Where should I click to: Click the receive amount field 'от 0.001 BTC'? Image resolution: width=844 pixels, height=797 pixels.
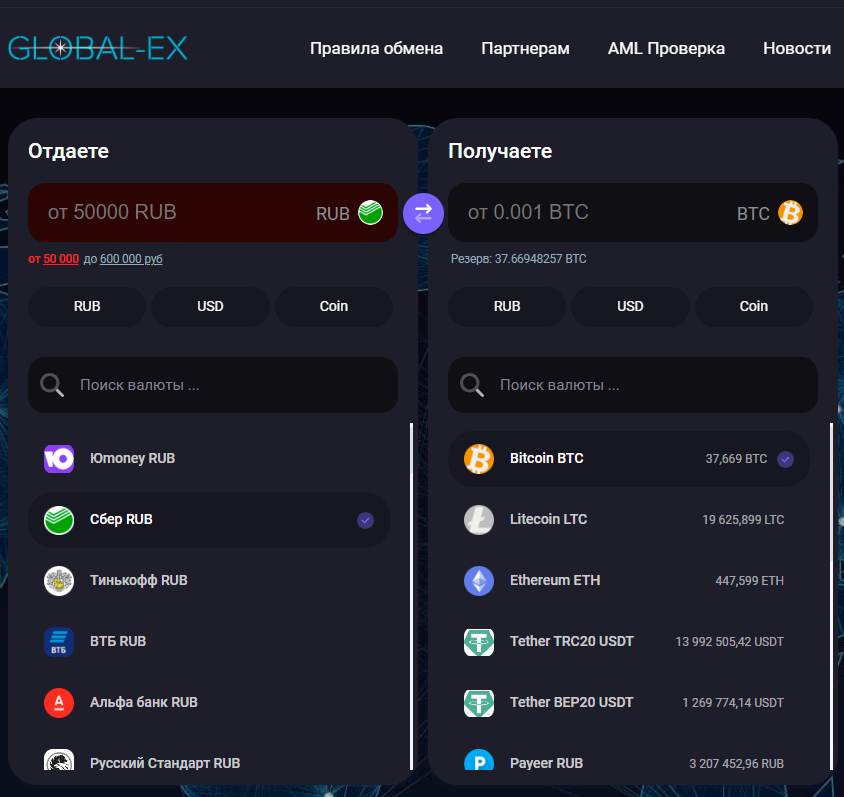click(632, 213)
